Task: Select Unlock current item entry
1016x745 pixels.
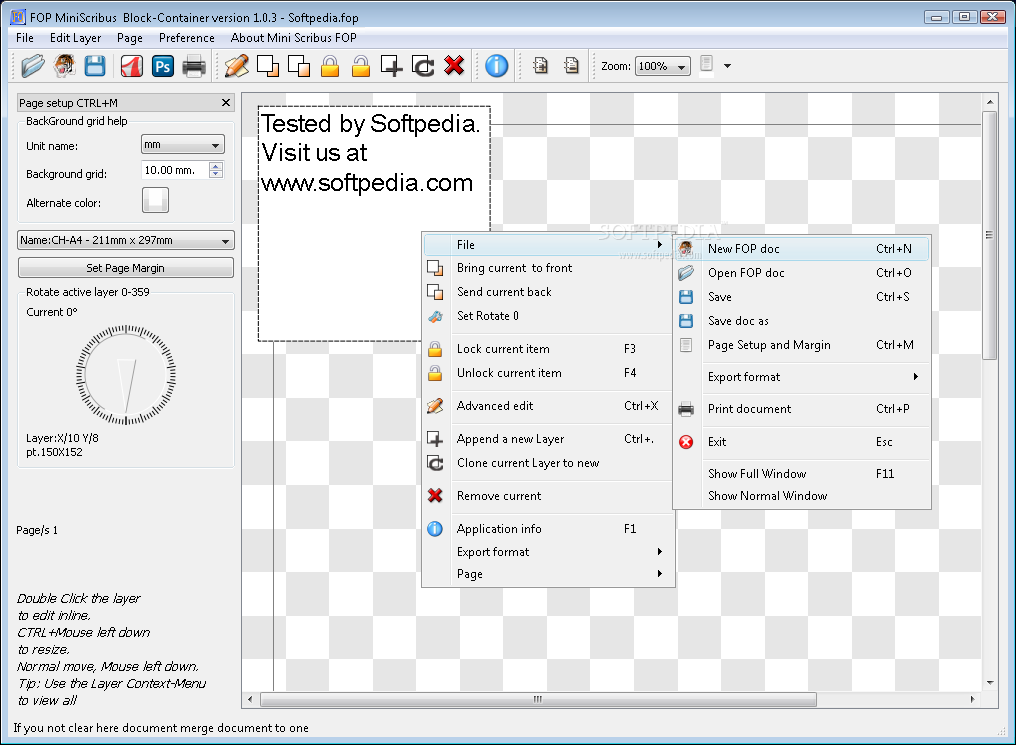Action: tap(548, 373)
